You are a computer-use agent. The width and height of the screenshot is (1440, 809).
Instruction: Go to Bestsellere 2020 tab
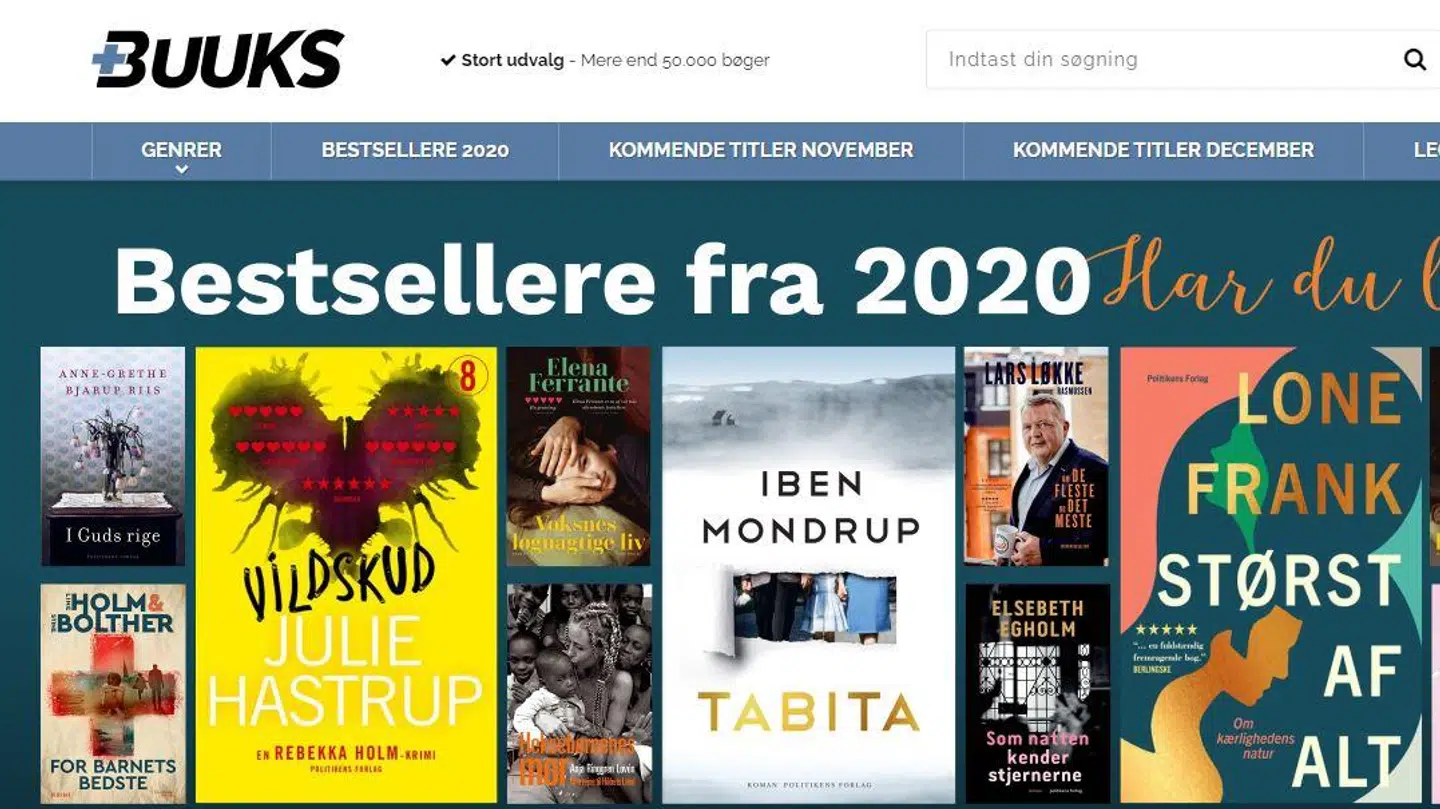click(415, 151)
